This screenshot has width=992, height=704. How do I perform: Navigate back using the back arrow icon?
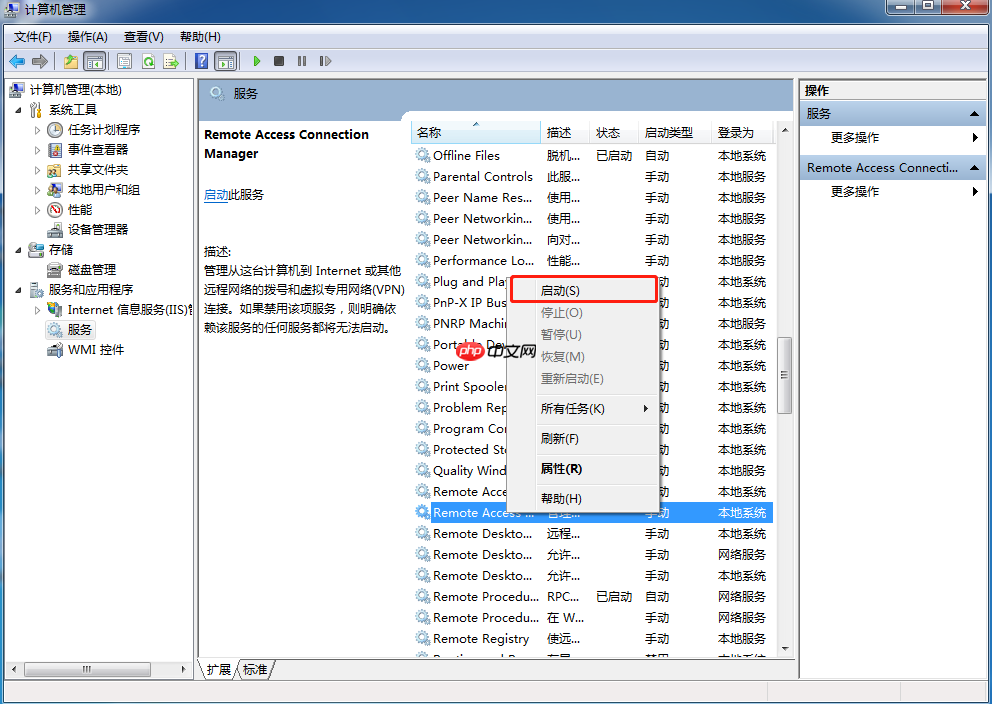click(x=17, y=61)
